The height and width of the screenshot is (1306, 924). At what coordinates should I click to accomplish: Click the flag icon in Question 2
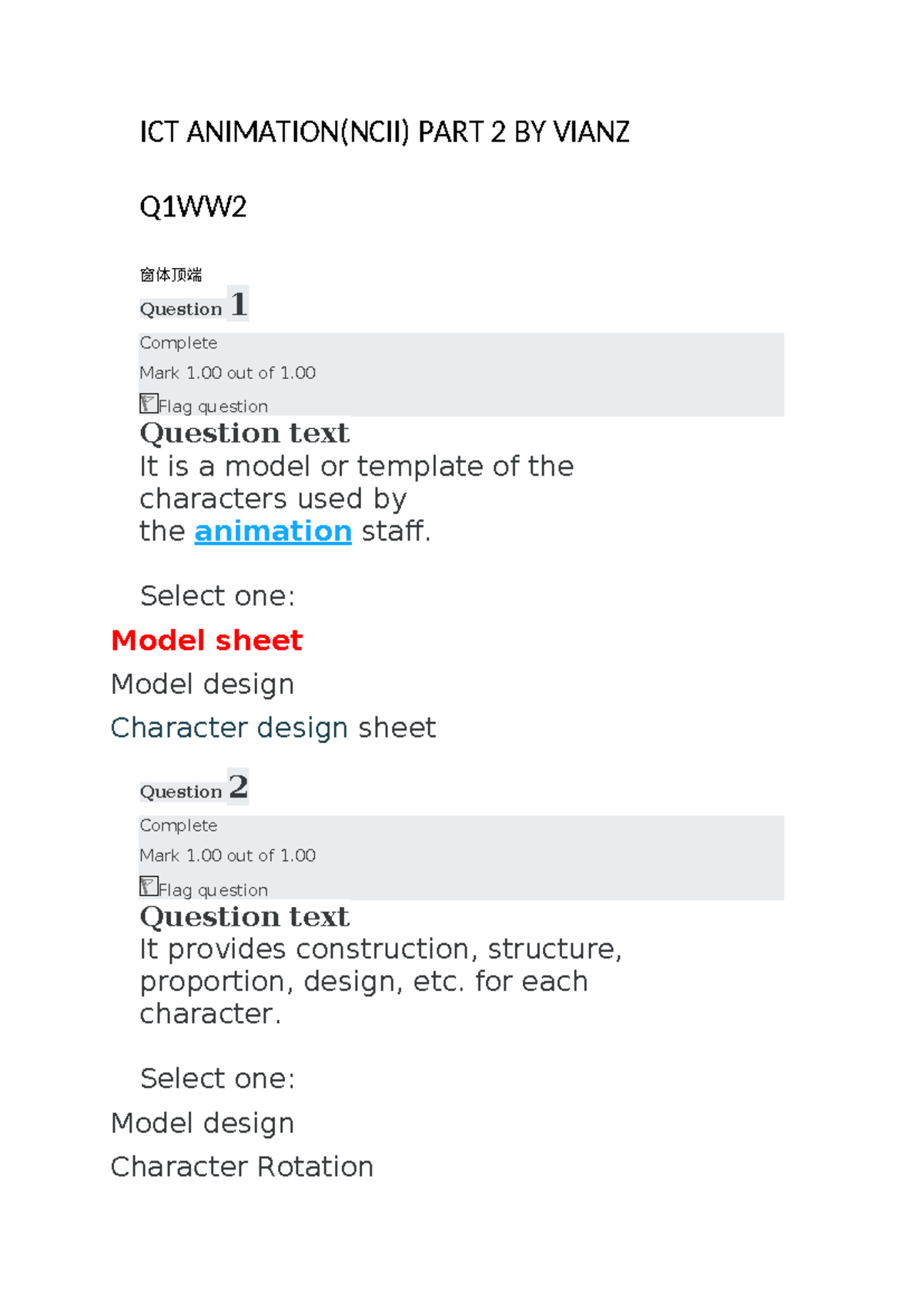pyautogui.click(x=149, y=886)
